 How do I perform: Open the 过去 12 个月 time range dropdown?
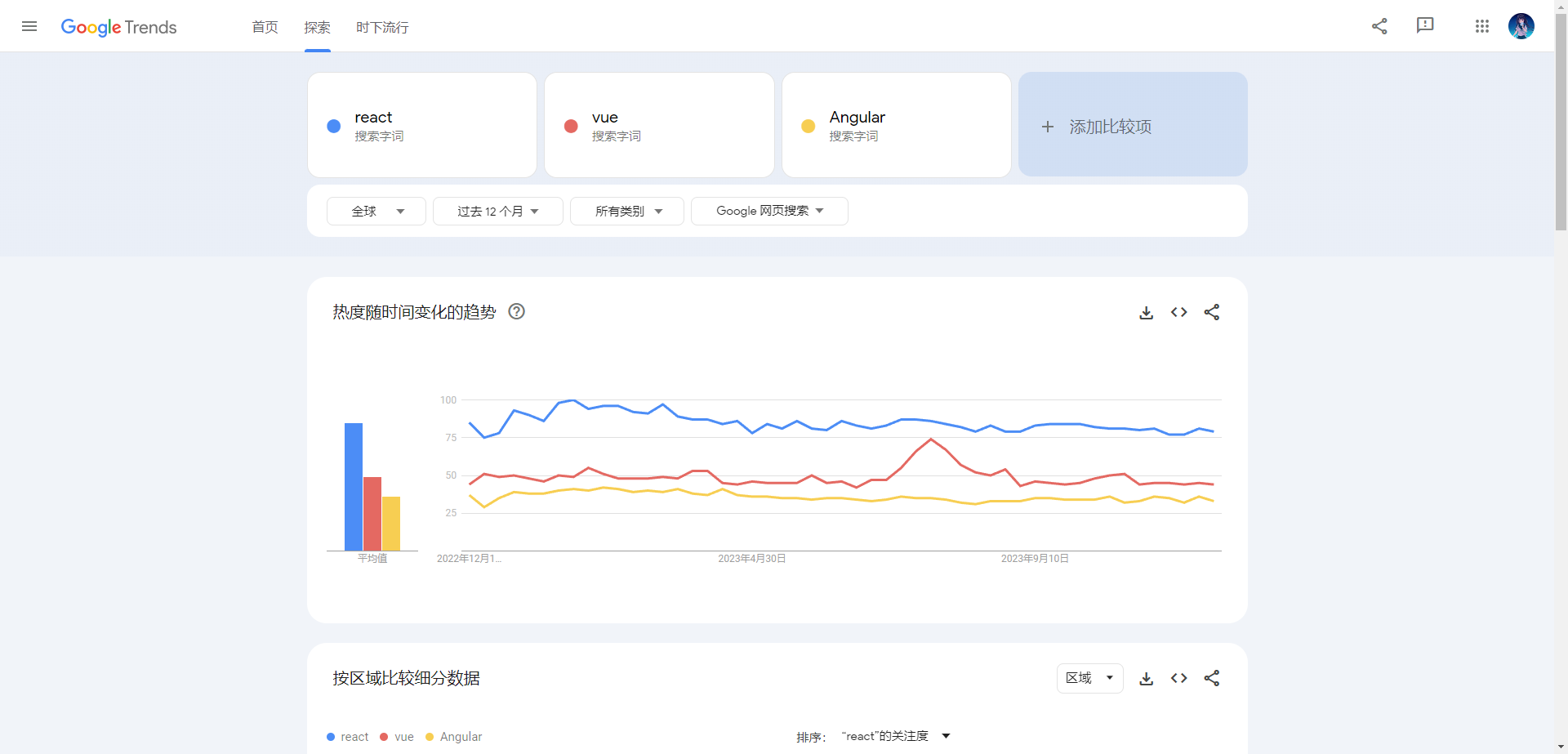pyautogui.click(x=497, y=211)
